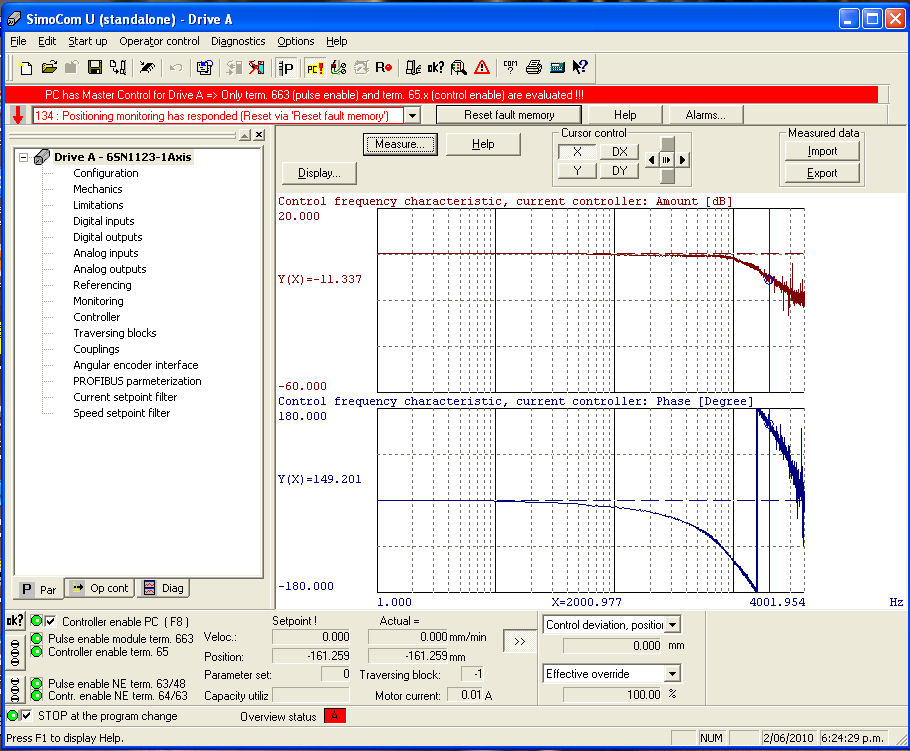
Task: Click the 'PC!' master control icon
Action: coord(314,68)
